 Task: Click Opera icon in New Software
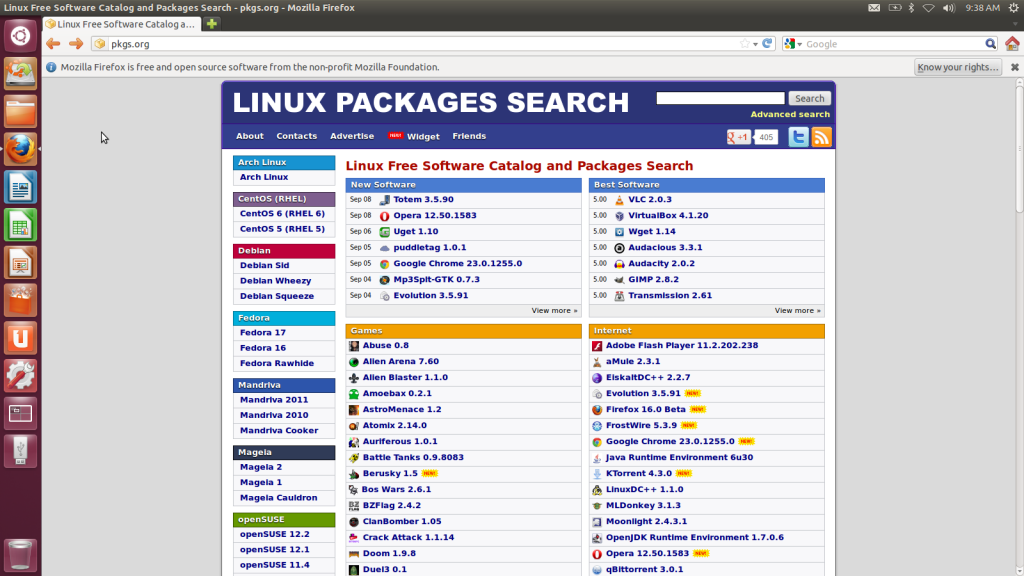pyautogui.click(x=385, y=216)
